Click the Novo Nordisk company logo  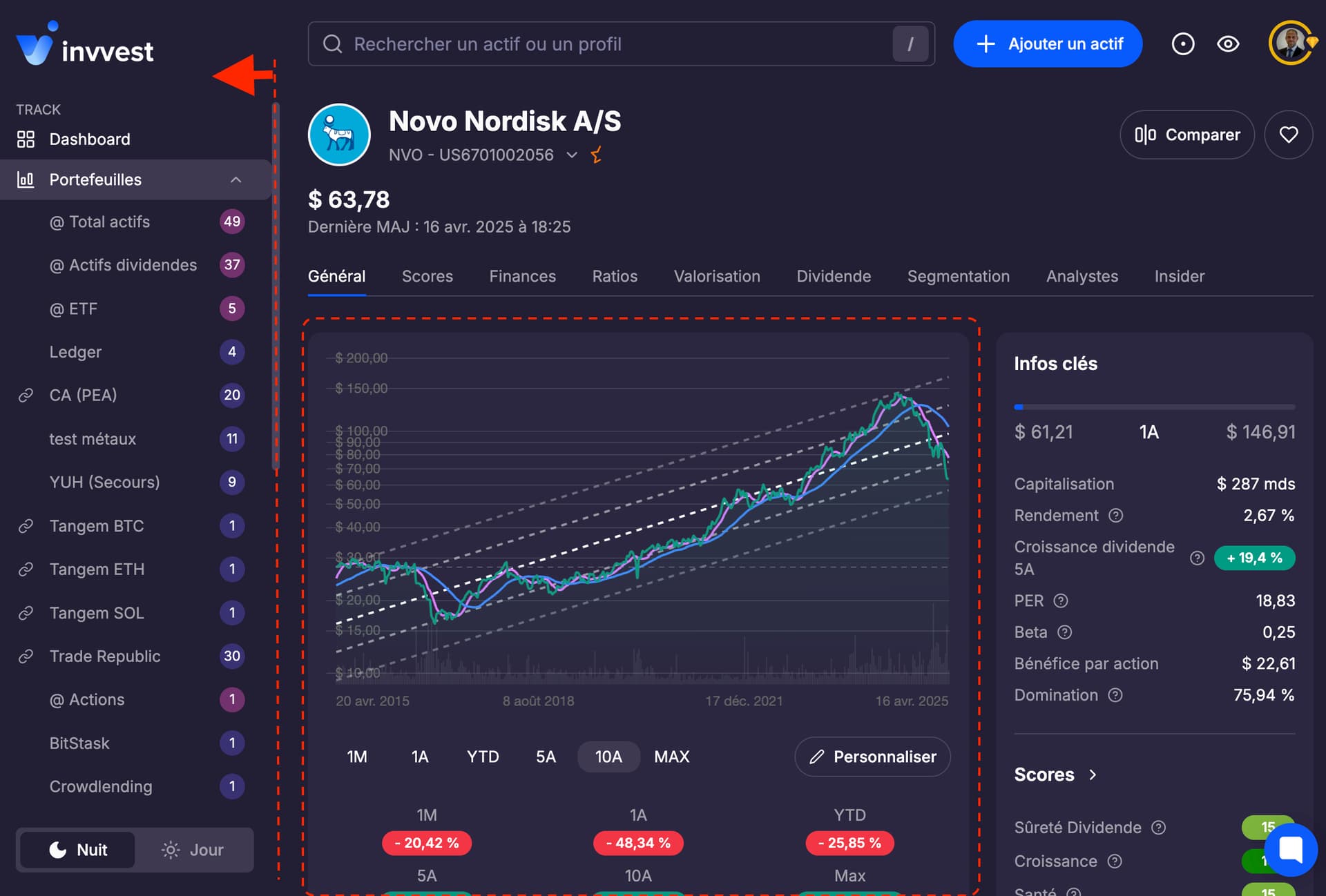[x=339, y=135]
